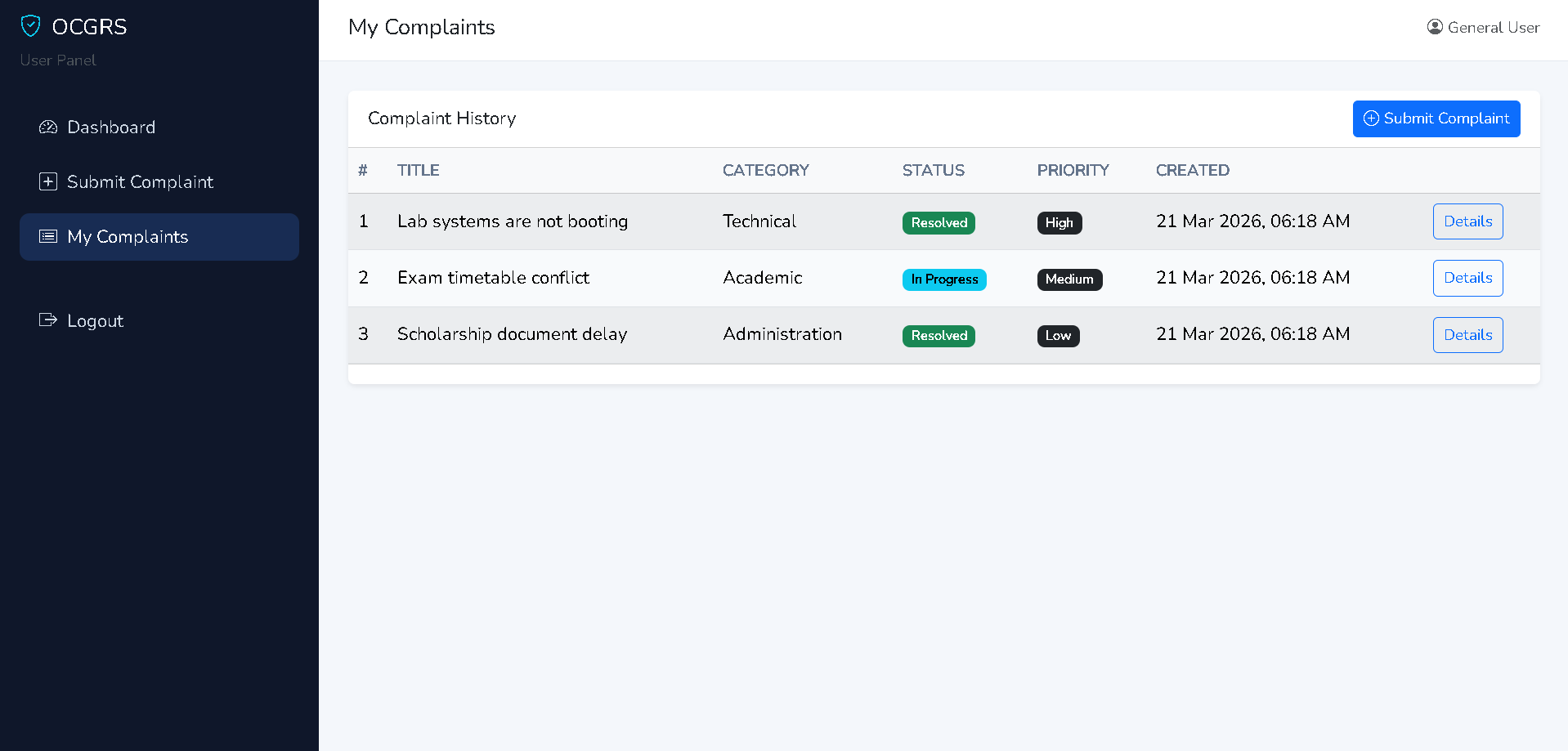Click the created date in Scholarship row
This screenshot has width=1568, height=751.
[1253, 334]
